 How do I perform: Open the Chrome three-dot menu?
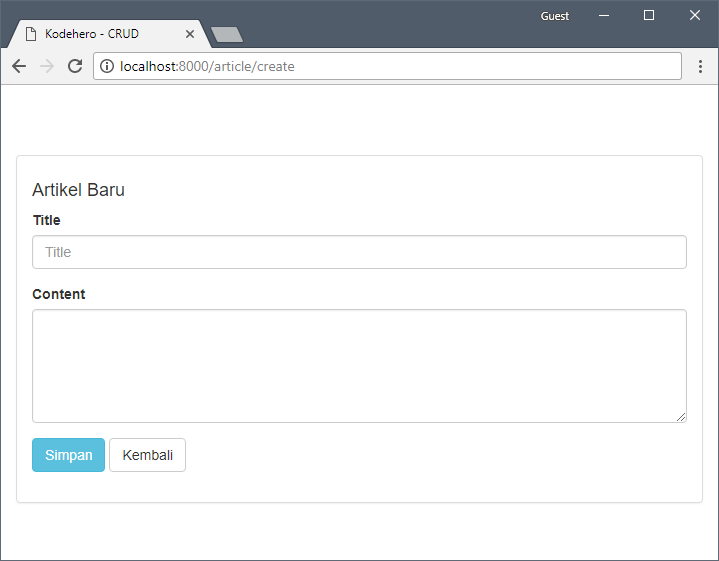(x=700, y=66)
